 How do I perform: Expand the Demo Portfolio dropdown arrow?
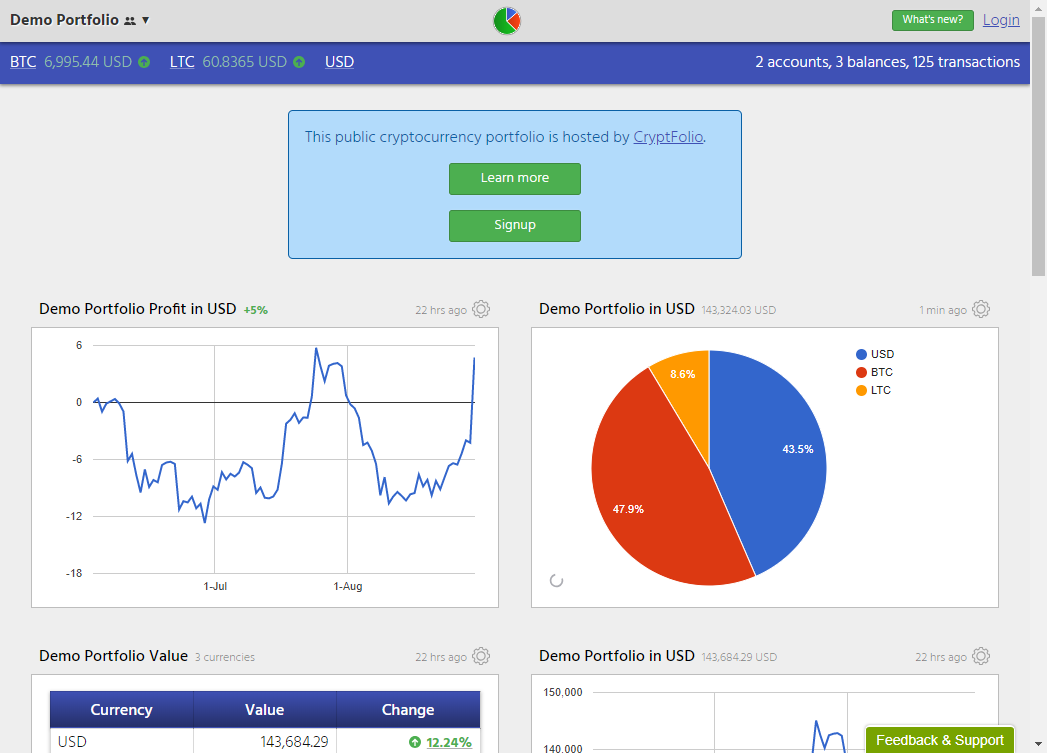(146, 20)
